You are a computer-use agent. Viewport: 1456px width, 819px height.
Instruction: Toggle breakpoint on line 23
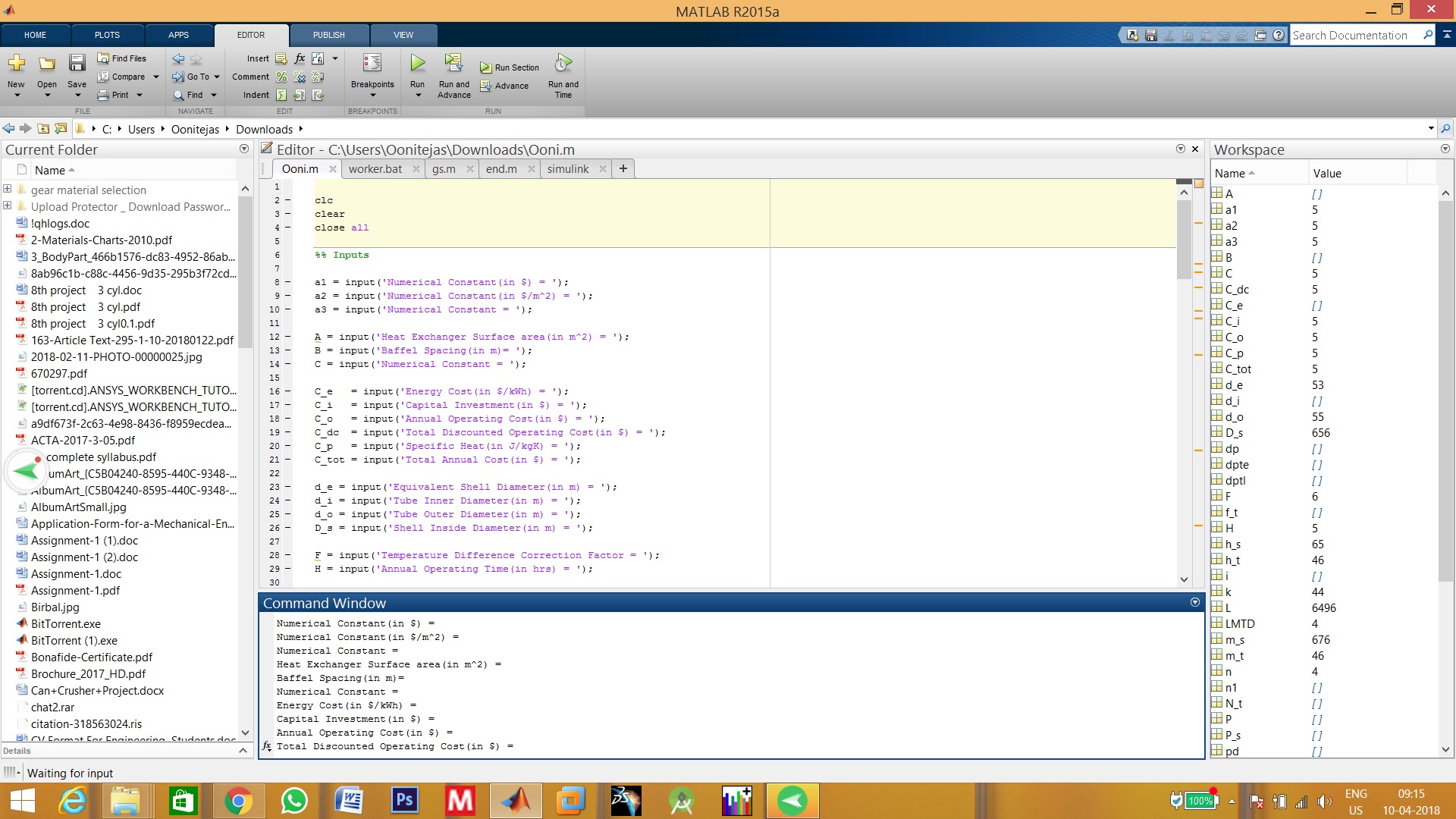pyautogui.click(x=288, y=487)
